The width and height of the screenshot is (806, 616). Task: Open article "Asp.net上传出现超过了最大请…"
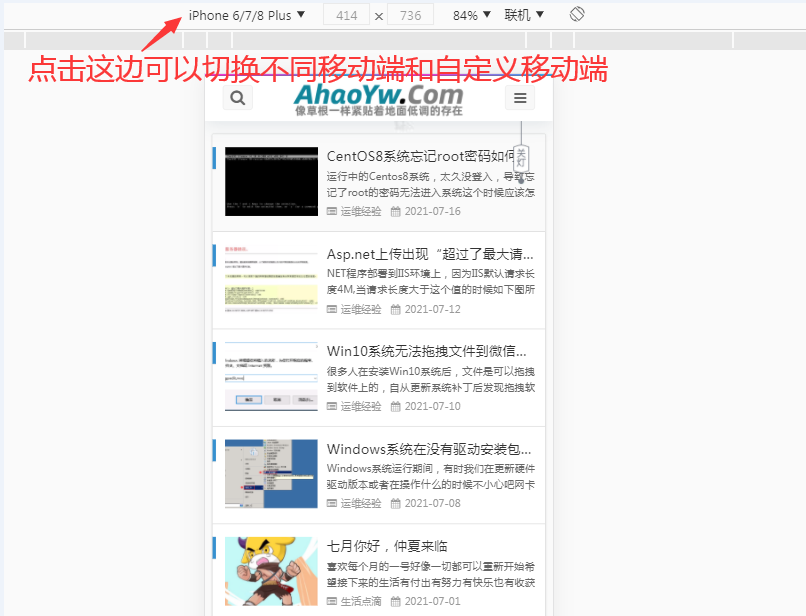(x=430, y=254)
